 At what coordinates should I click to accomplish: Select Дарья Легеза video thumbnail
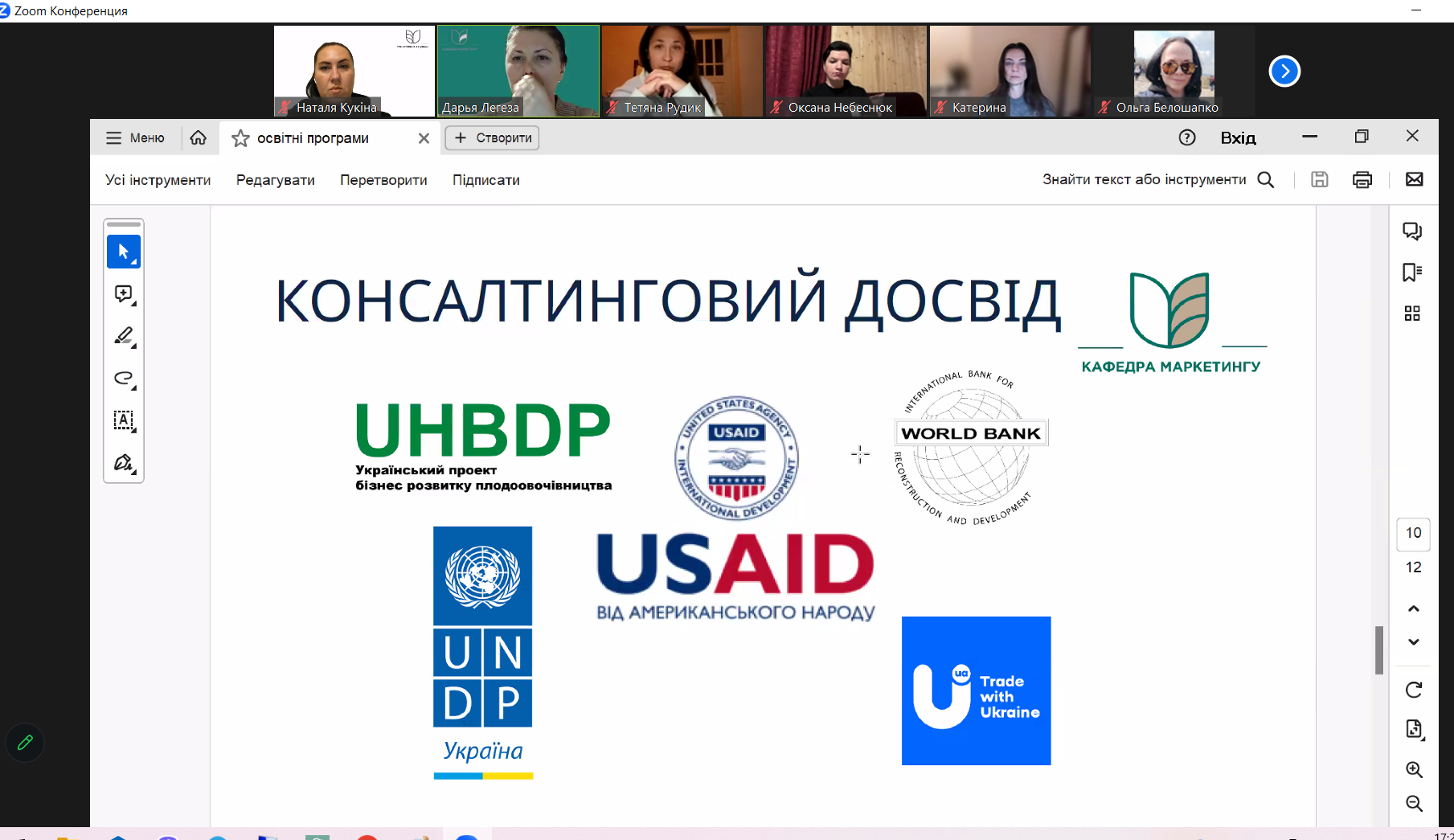tap(518, 71)
